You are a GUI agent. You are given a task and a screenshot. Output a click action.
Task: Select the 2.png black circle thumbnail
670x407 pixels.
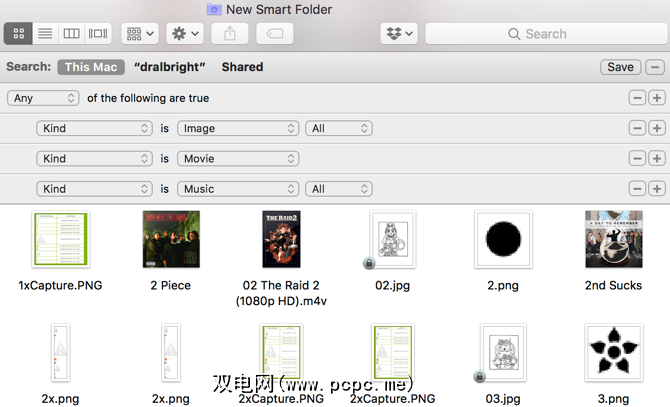coord(503,239)
